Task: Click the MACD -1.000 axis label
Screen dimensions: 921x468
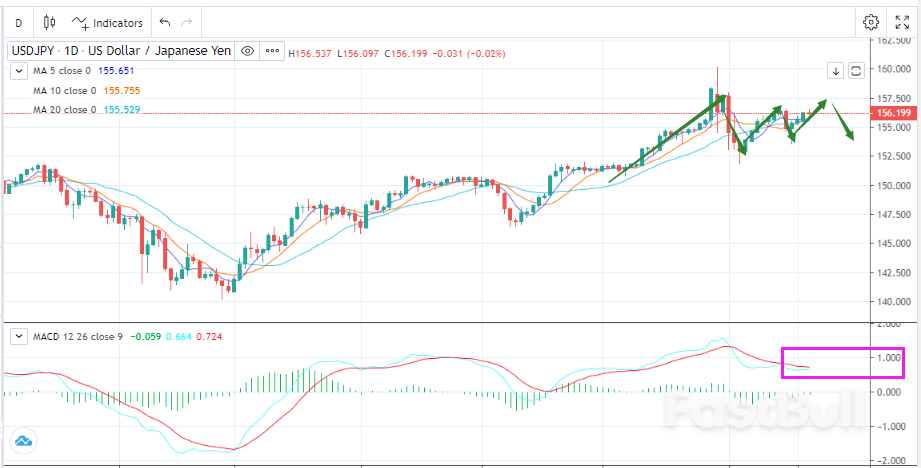Action: (x=893, y=427)
